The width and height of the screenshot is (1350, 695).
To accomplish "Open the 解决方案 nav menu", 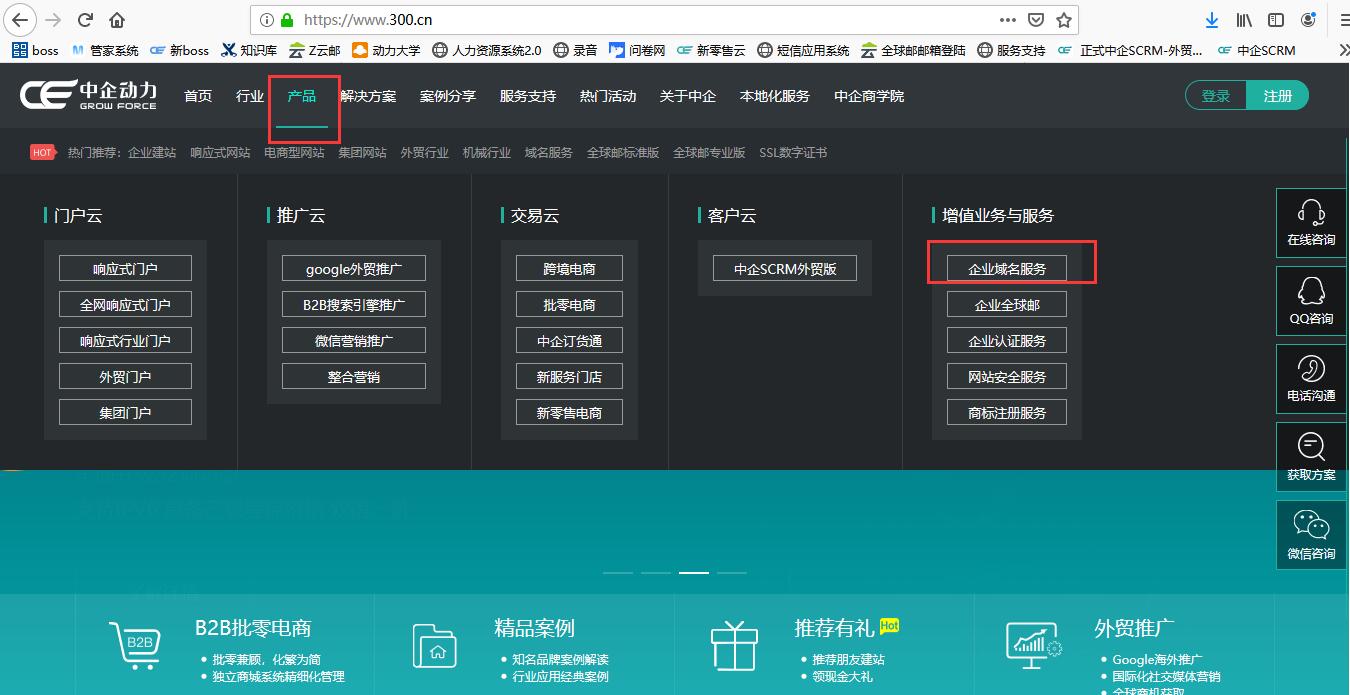I will (x=368, y=96).
